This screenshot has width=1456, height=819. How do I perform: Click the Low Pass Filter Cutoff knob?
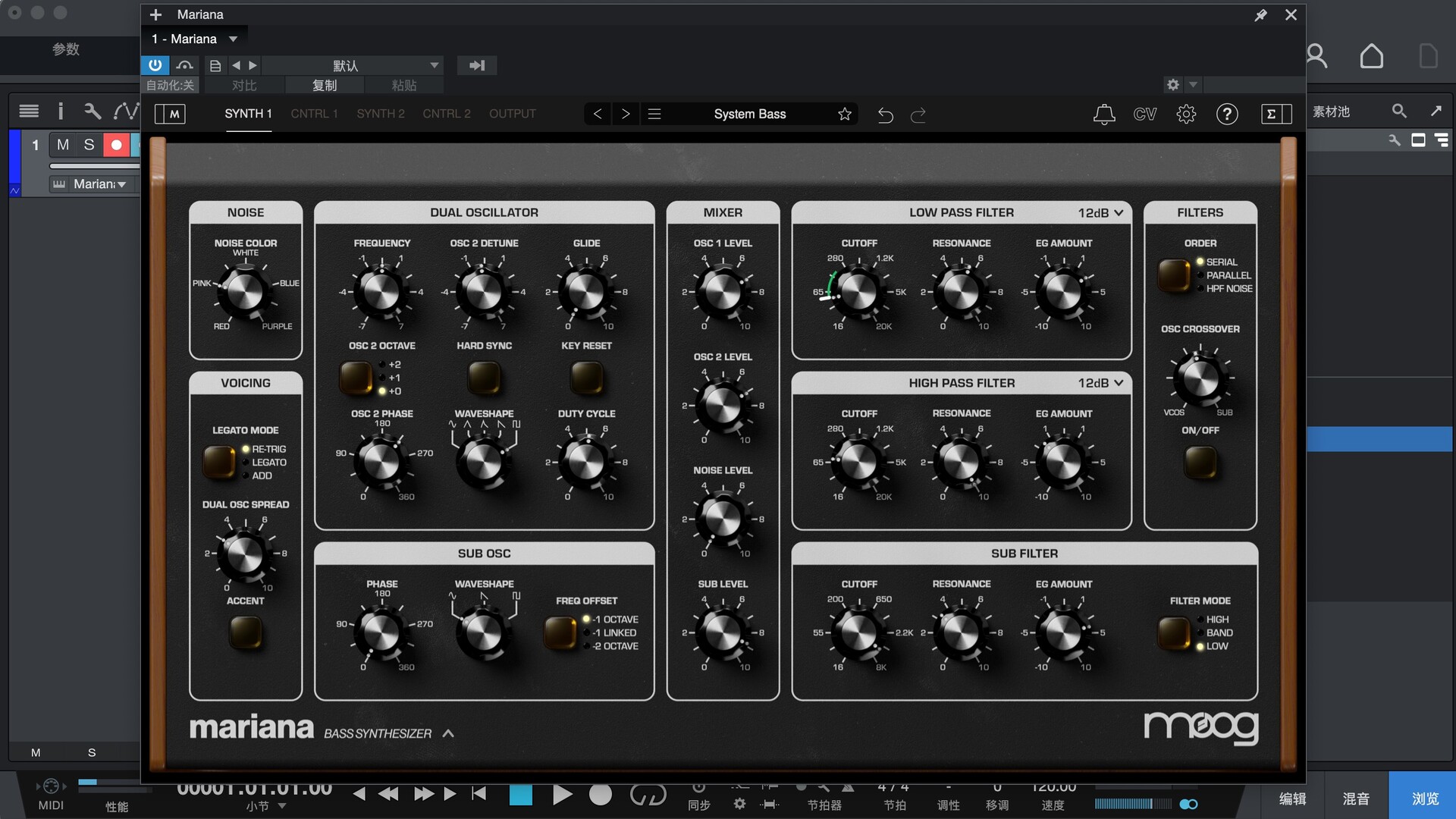pyautogui.click(x=858, y=293)
